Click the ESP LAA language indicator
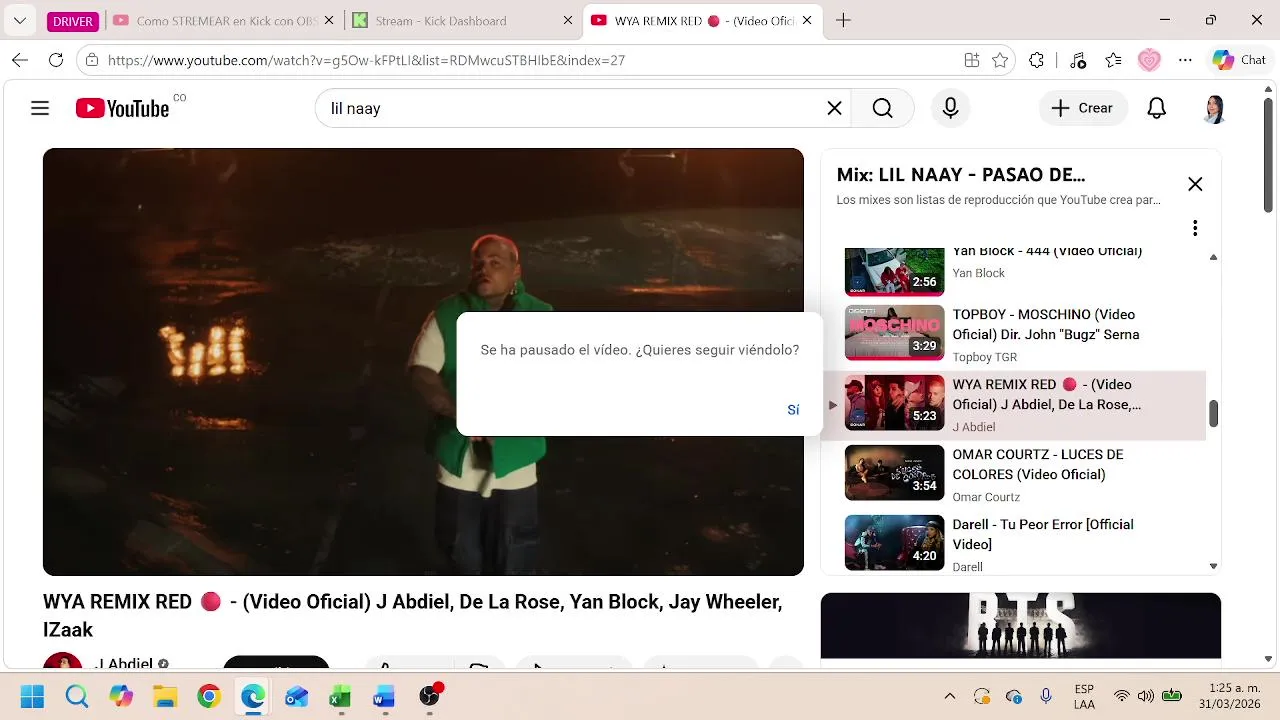Viewport: 1280px width, 720px height. coord(1084,696)
